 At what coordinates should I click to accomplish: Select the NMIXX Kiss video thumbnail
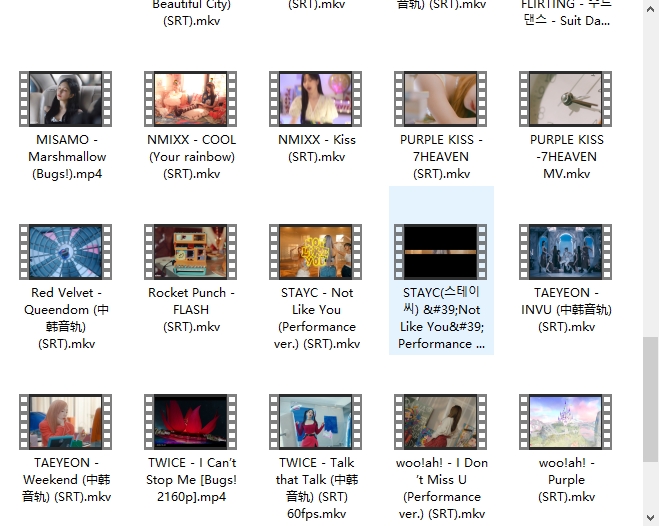click(x=316, y=99)
